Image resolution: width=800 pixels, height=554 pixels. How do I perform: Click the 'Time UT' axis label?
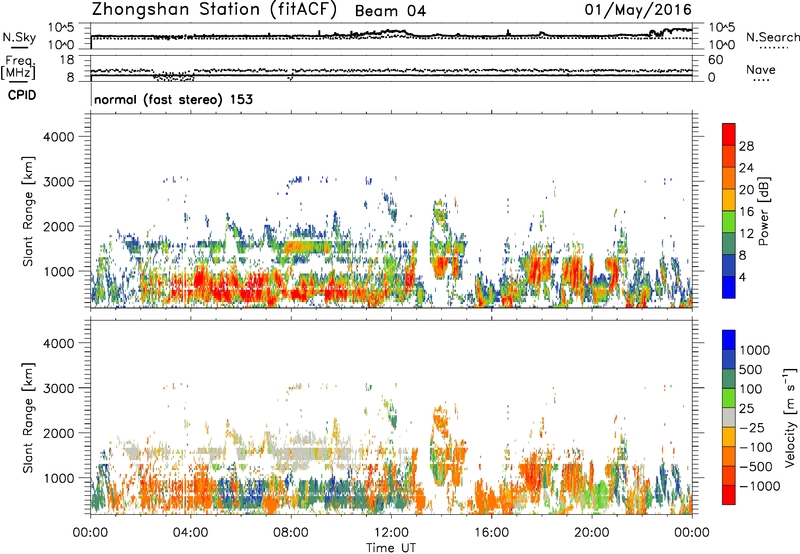pyautogui.click(x=391, y=548)
